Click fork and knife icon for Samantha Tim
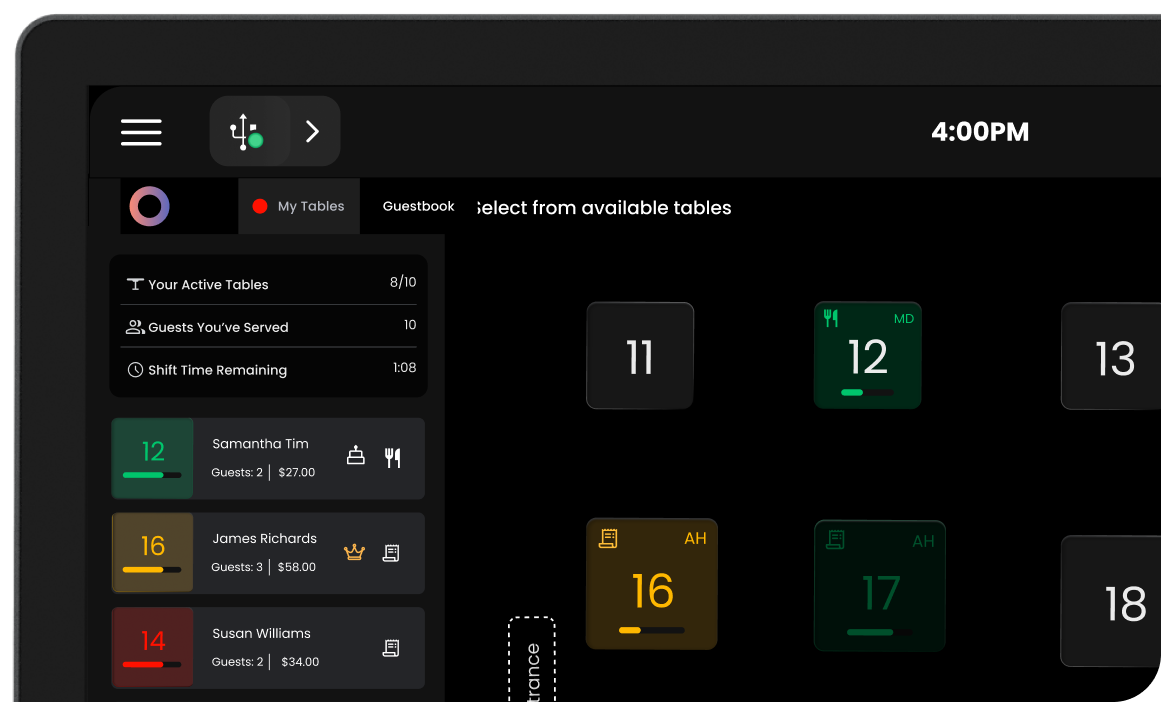Image resolution: width=1161 pixels, height=702 pixels. [x=393, y=457]
